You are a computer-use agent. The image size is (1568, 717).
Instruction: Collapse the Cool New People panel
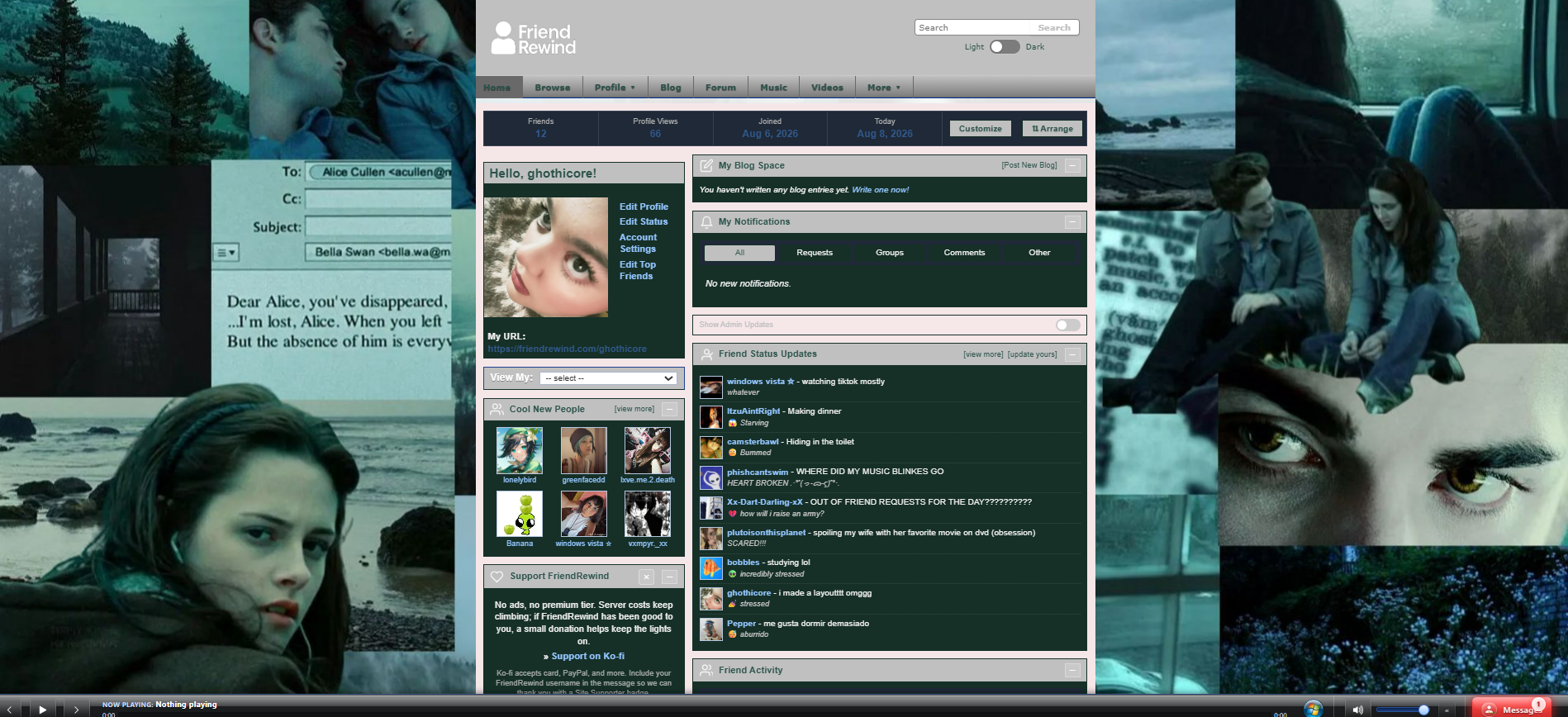coord(670,409)
